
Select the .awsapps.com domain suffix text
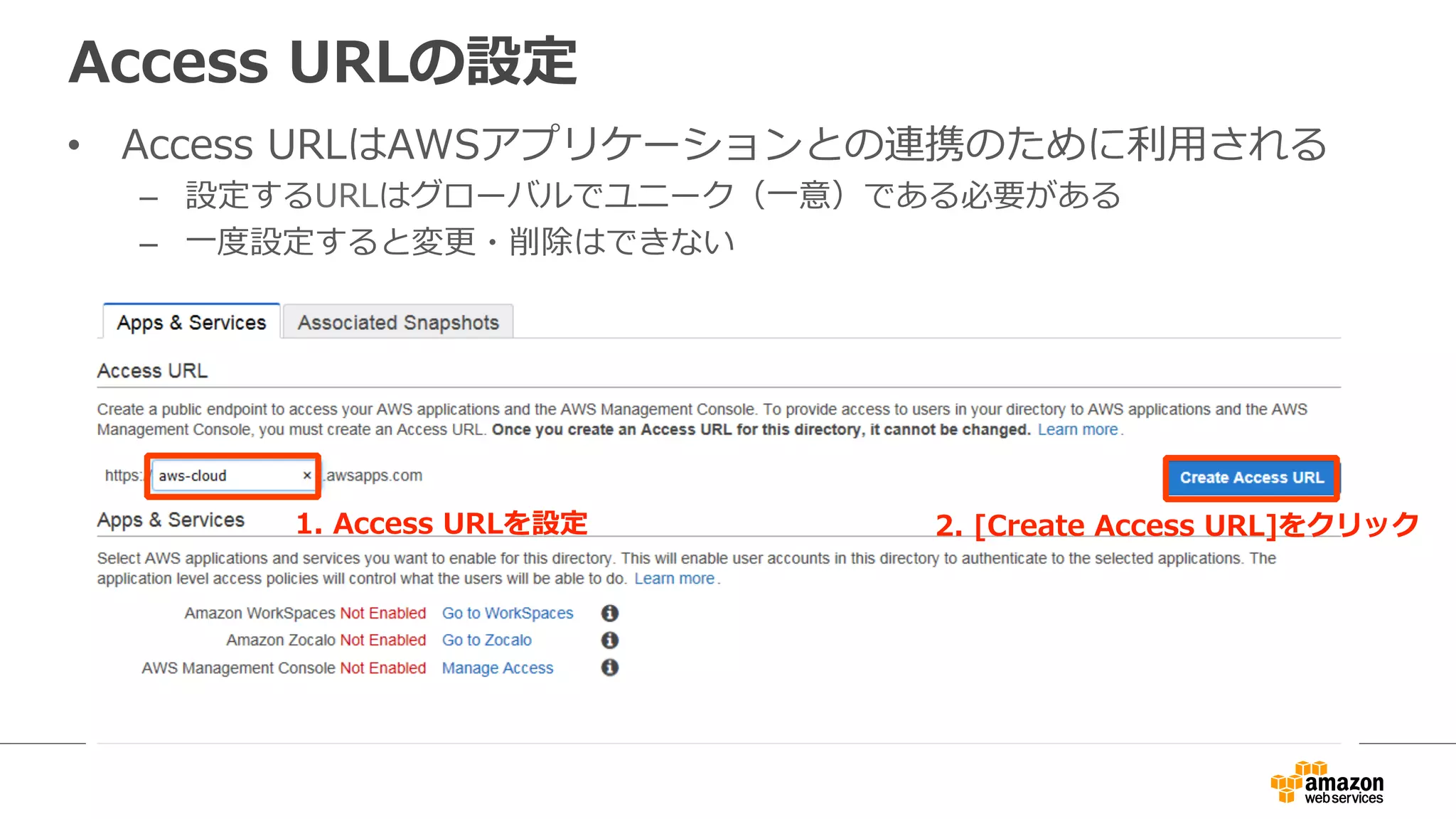pos(373,476)
